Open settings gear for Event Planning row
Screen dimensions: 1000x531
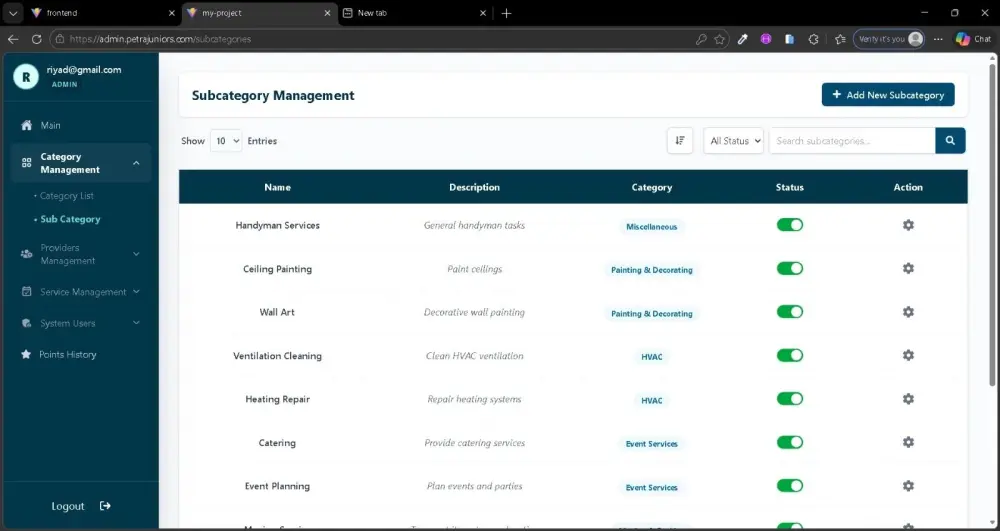[908, 486]
